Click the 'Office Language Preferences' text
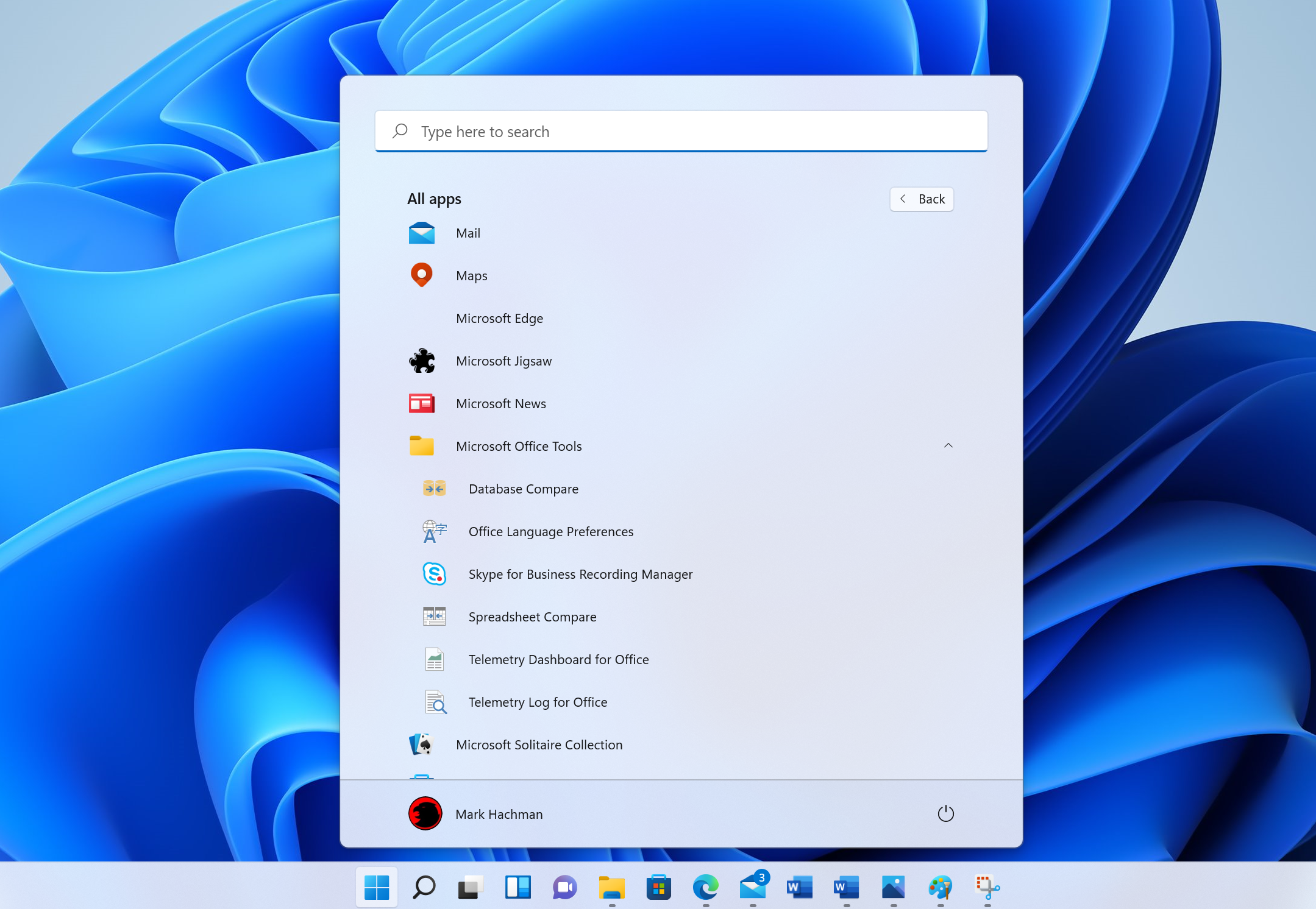The image size is (1316, 909). tap(551, 532)
